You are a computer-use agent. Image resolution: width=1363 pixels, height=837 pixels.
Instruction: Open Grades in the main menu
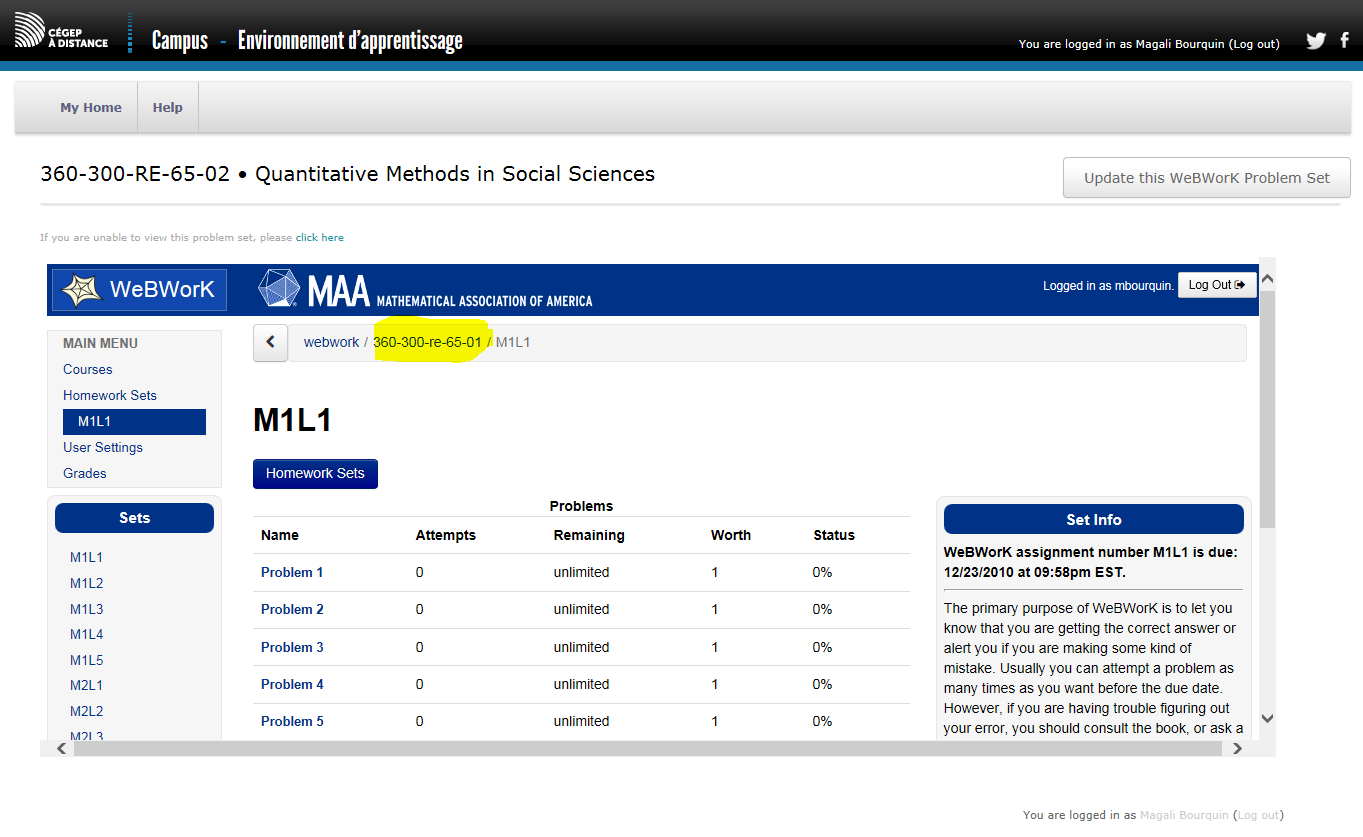[x=85, y=473]
